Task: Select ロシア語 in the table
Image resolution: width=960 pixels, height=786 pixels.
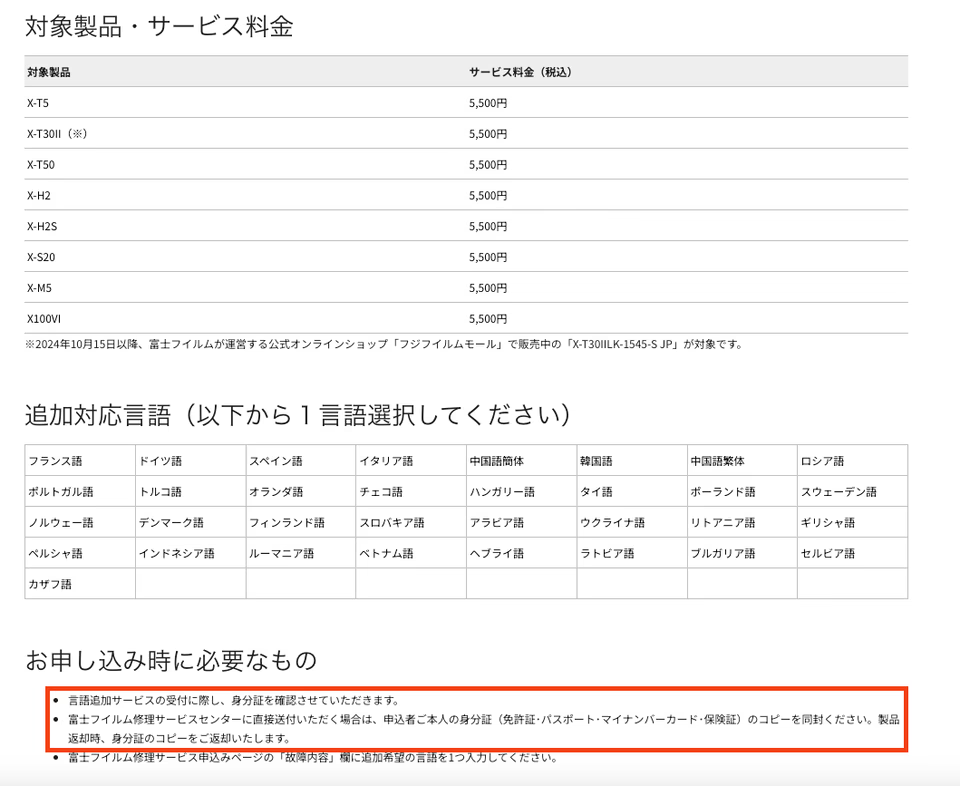Action: tap(852, 460)
